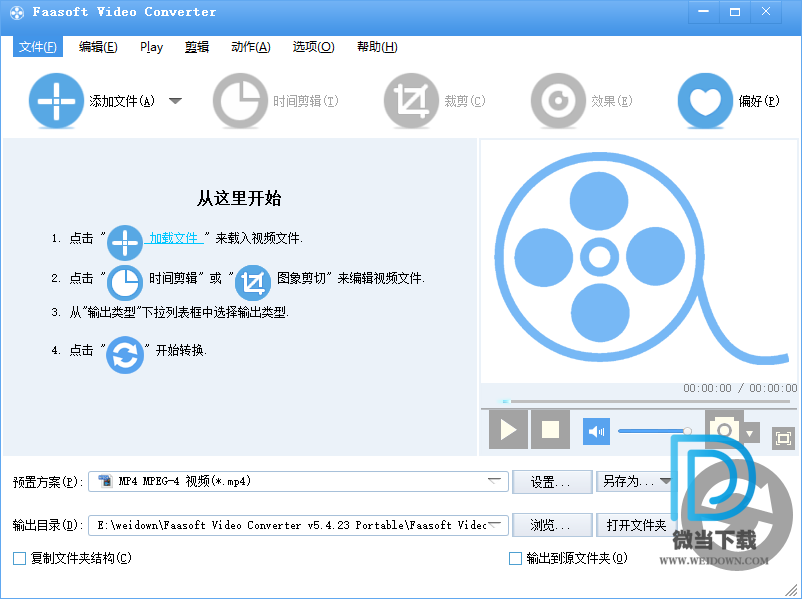Image resolution: width=802 pixels, height=599 pixels.
Task: Click the plus icon in step 1 of the guide
Action: 125,242
